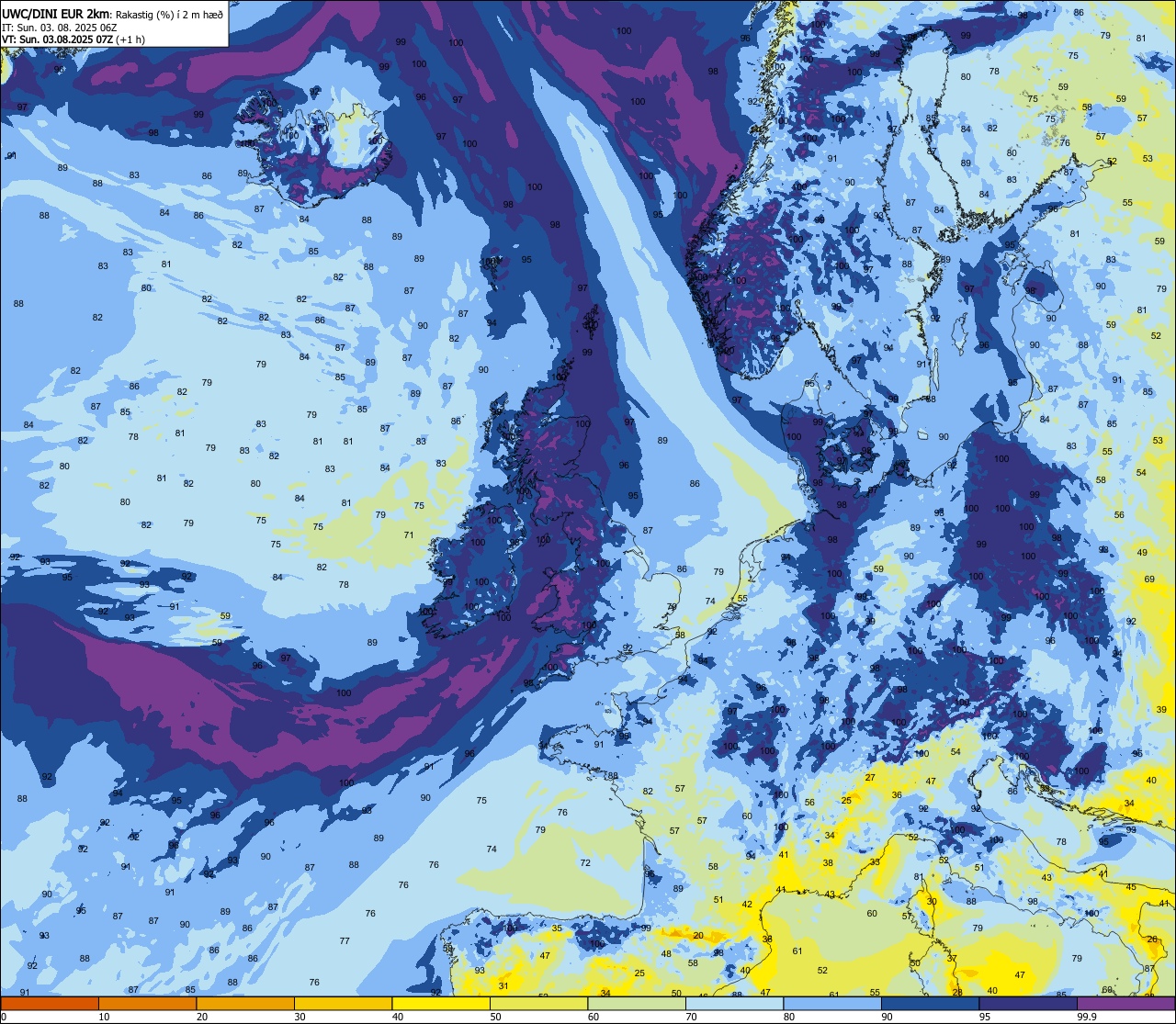Click the legend tick label 99.9
The image size is (1176, 1024).
point(1088,1017)
